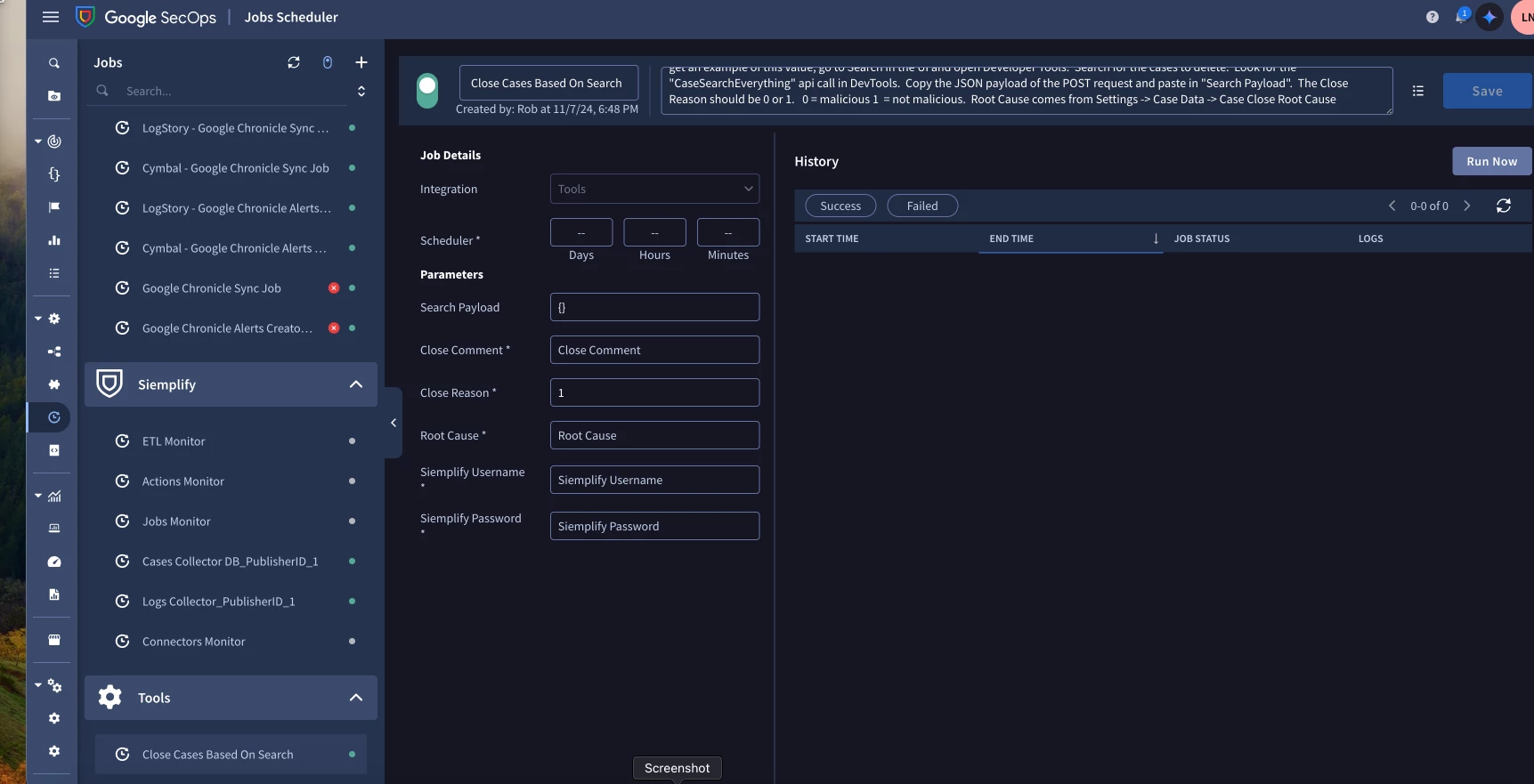Go to the previous history page
The image size is (1534, 784).
pos(1392,206)
